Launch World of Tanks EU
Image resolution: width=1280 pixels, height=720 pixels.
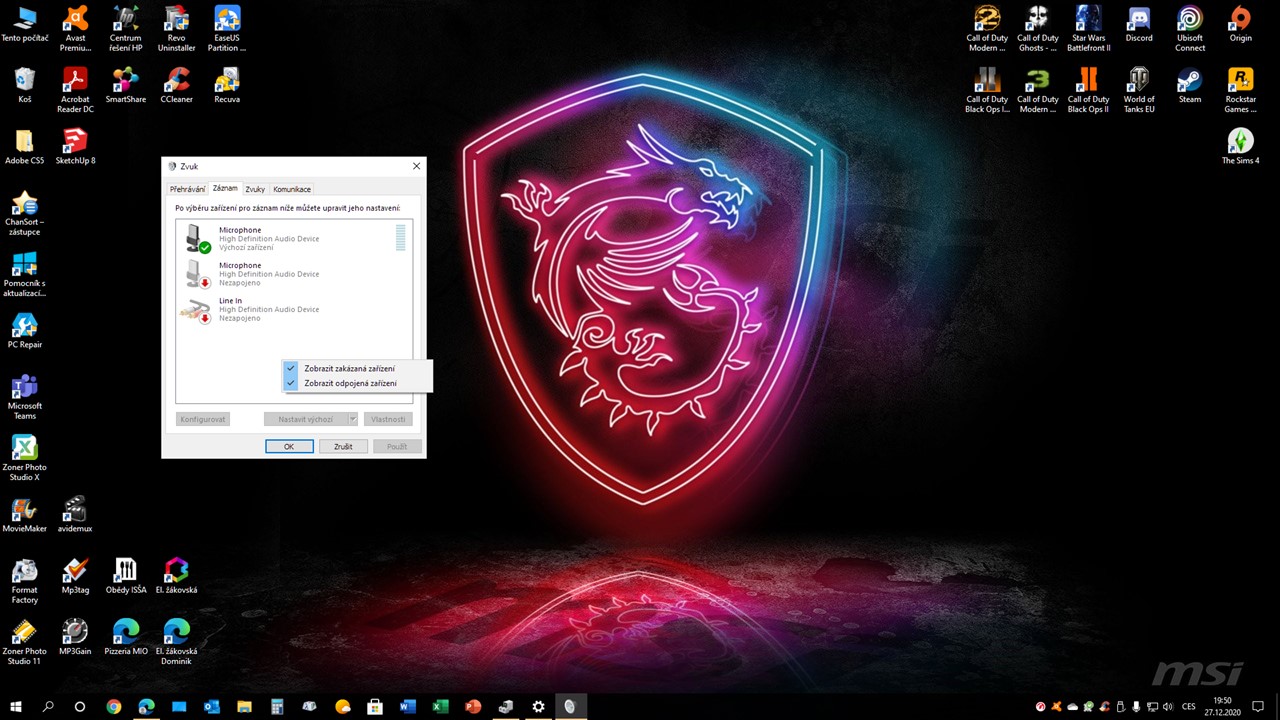(x=1139, y=89)
